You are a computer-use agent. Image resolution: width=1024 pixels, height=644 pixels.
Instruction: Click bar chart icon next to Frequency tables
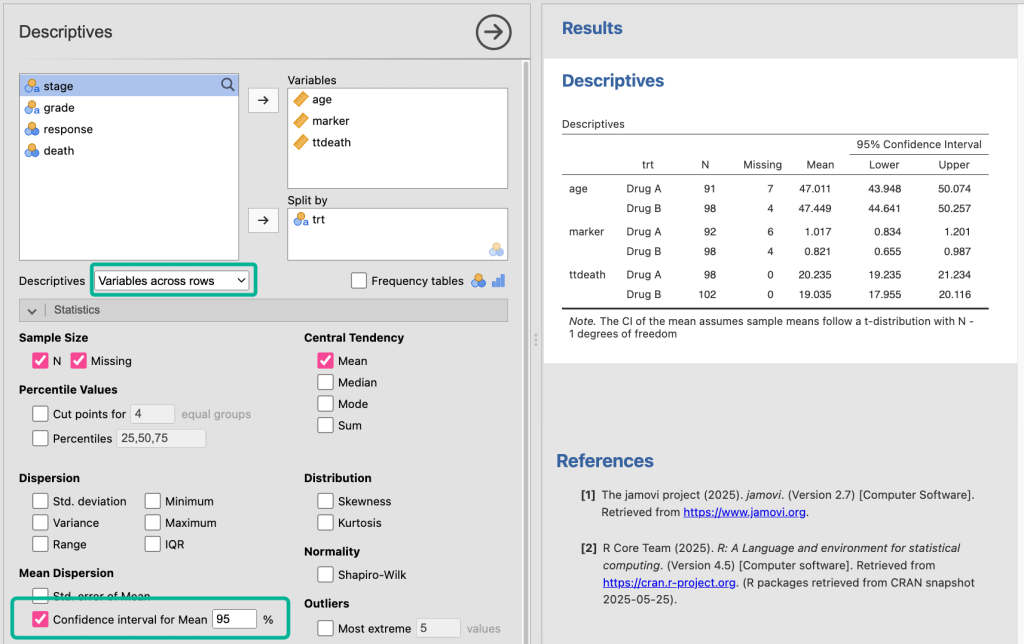click(x=498, y=281)
